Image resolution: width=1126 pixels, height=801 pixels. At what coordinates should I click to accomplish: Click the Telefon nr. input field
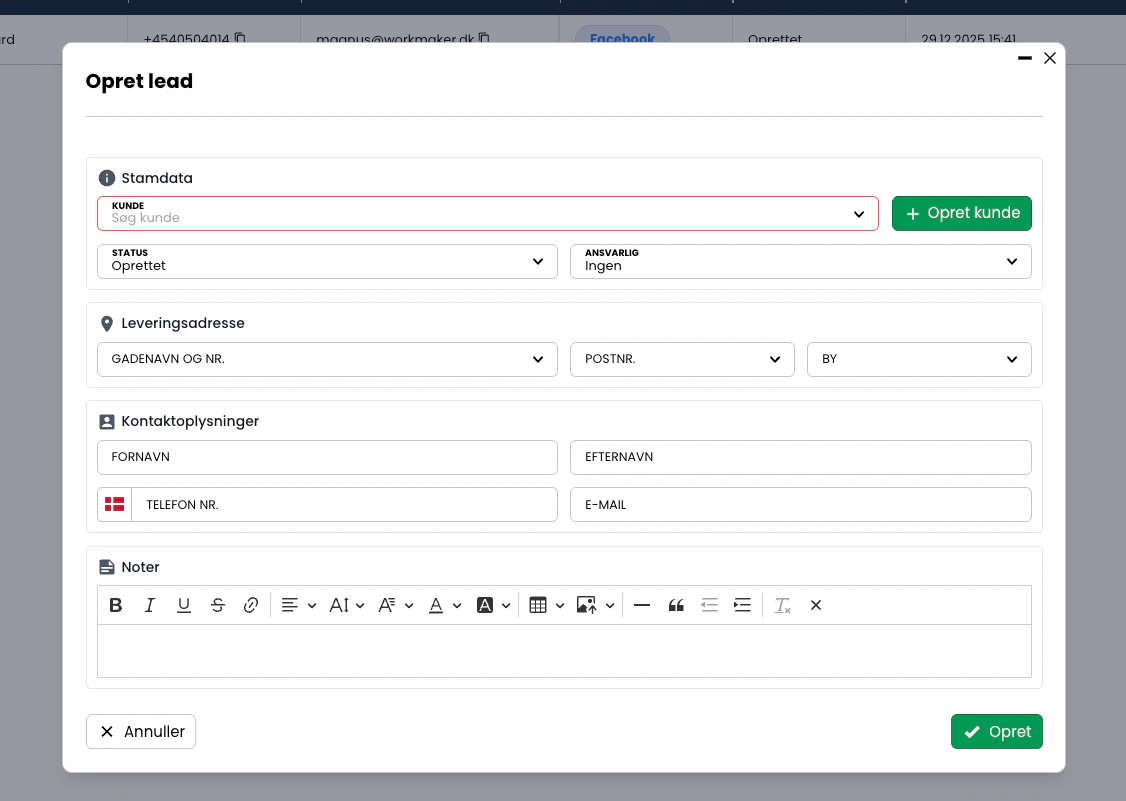pos(345,504)
